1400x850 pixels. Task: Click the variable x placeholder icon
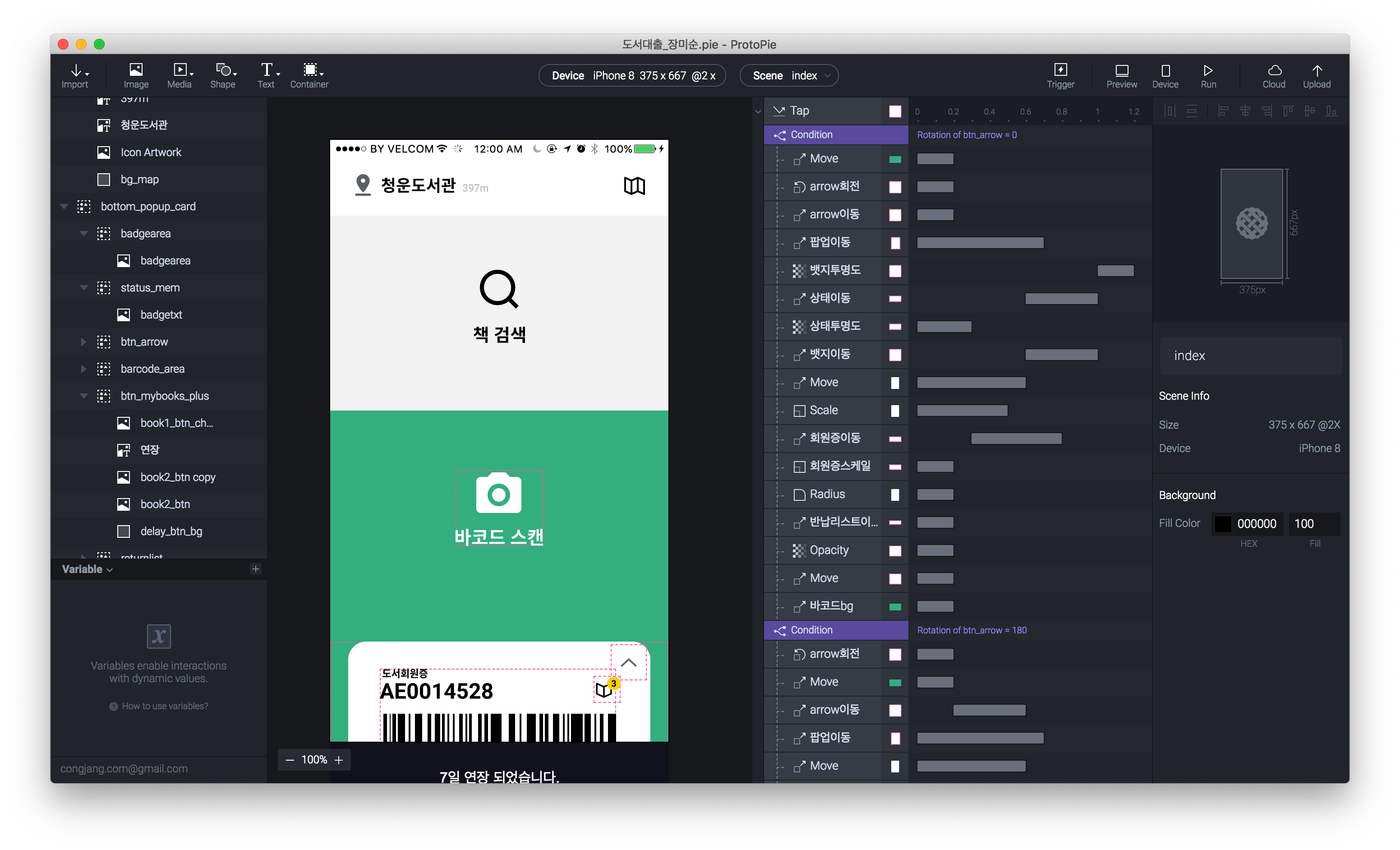click(x=158, y=636)
